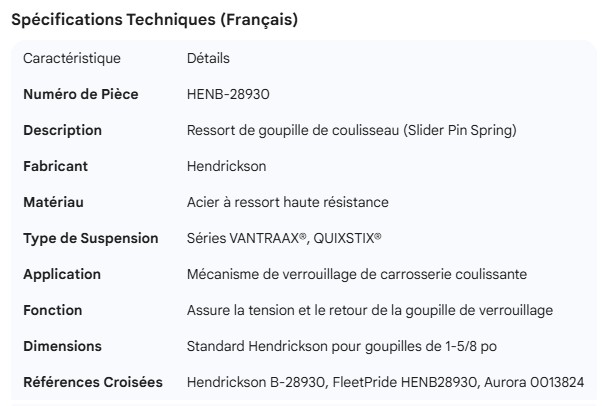Select the Application row label
The height and width of the screenshot is (406, 605).
pyautogui.click(x=62, y=274)
